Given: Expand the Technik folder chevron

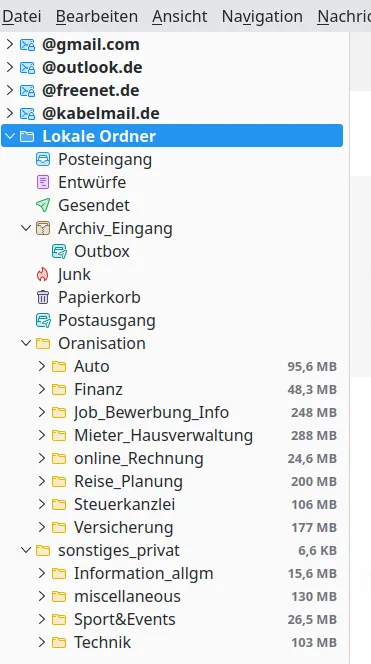Looking at the screenshot, I should pyautogui.click(x=42, y=642).
